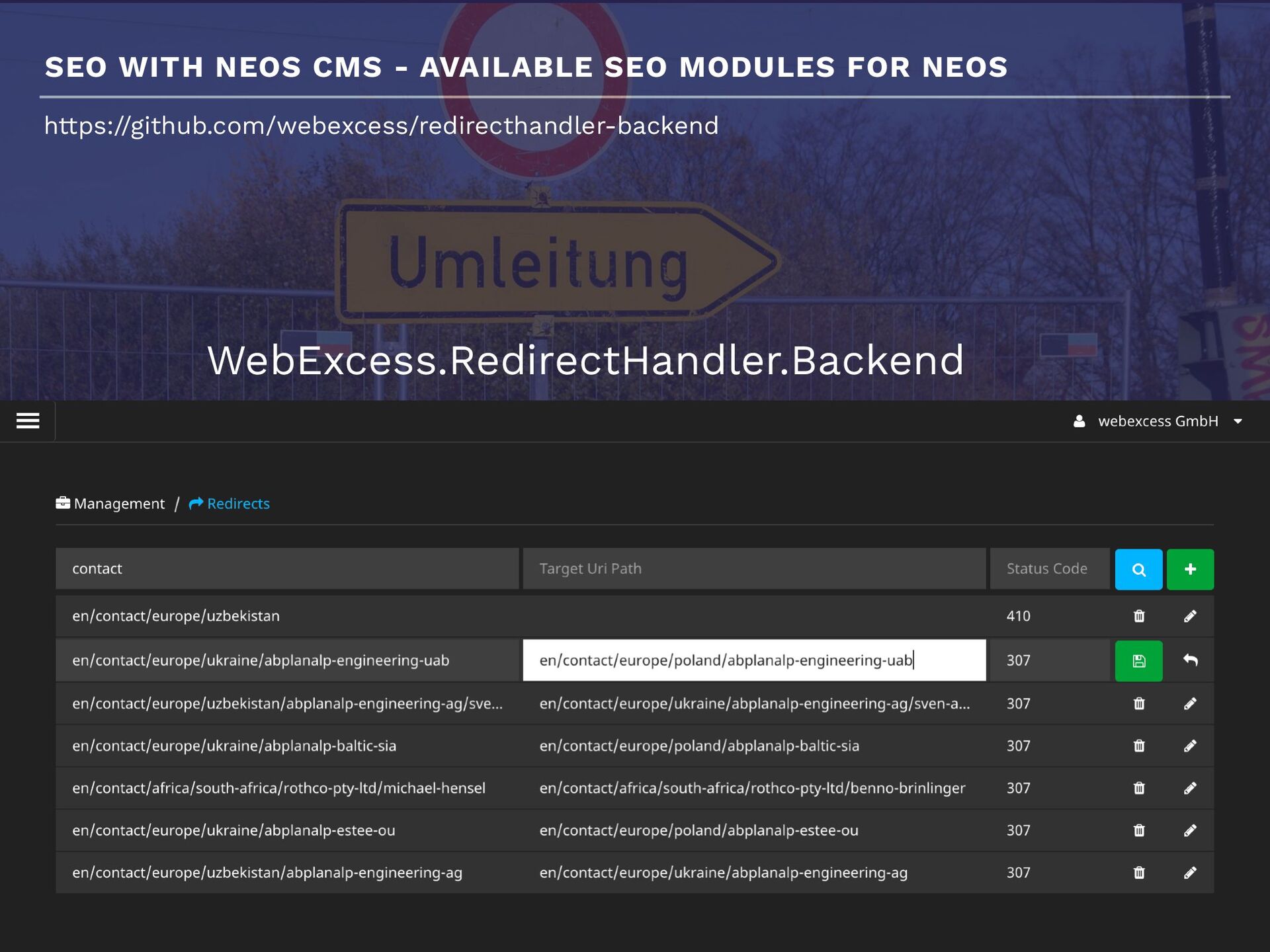This screenshot has width=1270, height=952.
Task: Select target path ending in benno-brinlinger
Action: (x=752, y=788)
